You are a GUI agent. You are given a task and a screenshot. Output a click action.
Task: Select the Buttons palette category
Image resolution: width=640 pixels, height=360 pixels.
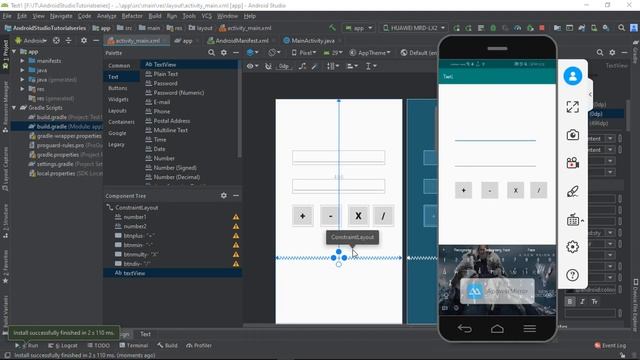pyautogui.click(x=118, y=88)
